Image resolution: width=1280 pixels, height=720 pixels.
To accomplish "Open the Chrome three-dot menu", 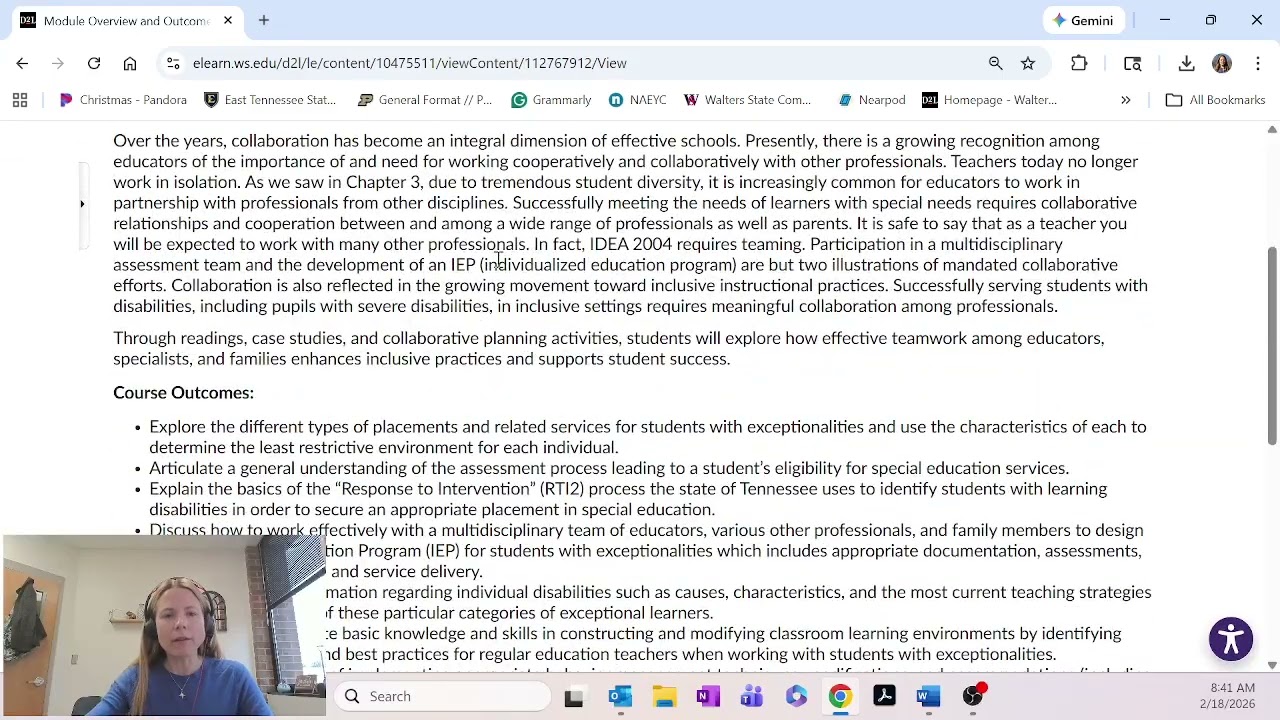I will tap(1258, 63).
